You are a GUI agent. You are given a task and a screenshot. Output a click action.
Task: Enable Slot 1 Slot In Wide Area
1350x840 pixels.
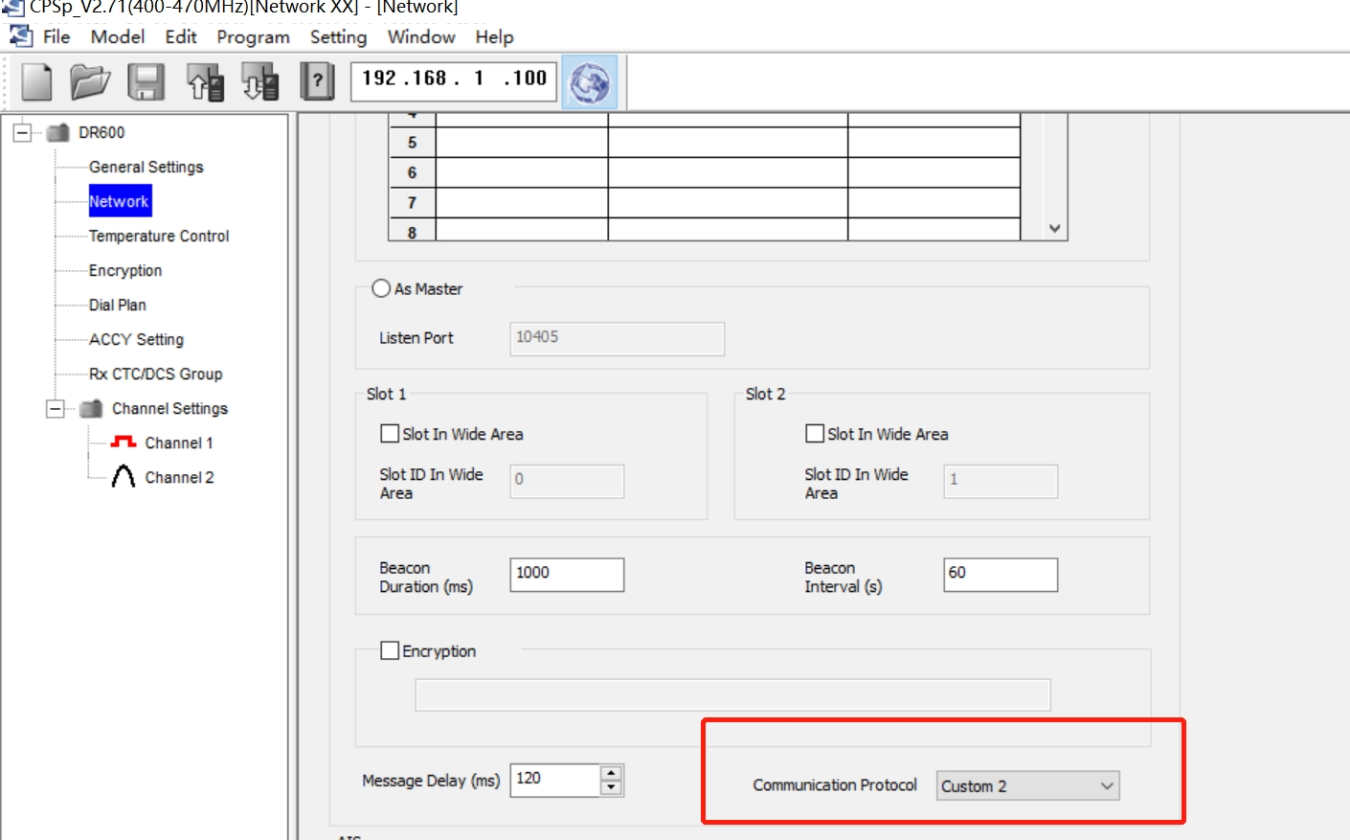pyautogui.click(x=390, y=434)
